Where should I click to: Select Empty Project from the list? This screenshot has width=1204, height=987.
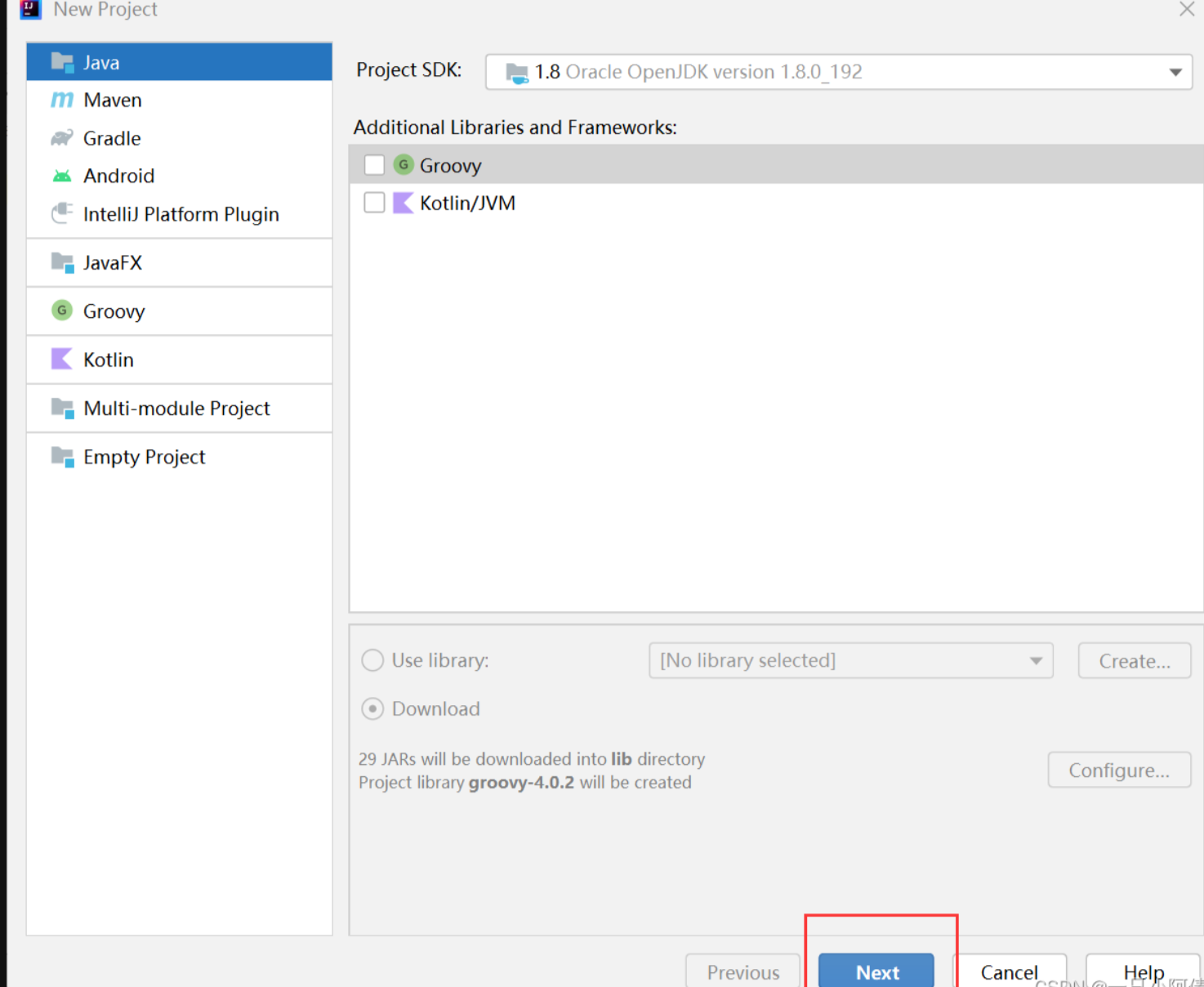pos(144,457)
